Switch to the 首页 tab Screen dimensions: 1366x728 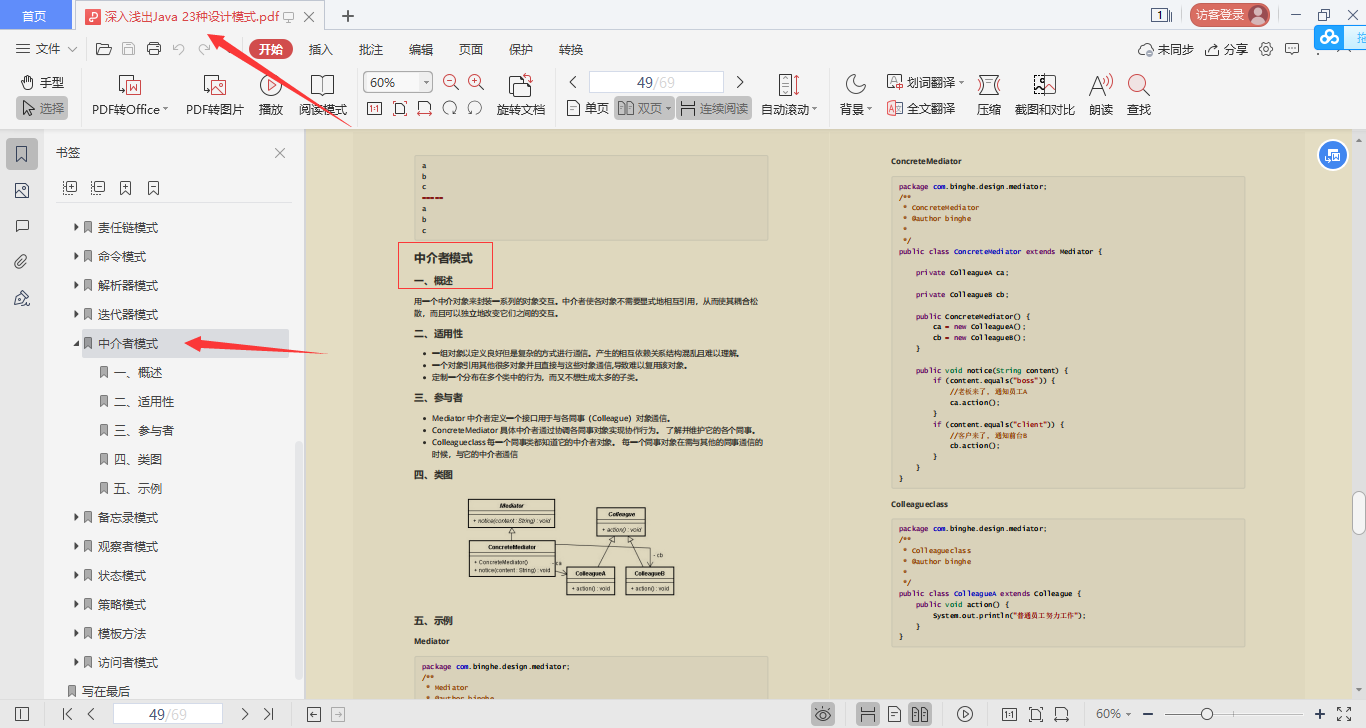34,15
